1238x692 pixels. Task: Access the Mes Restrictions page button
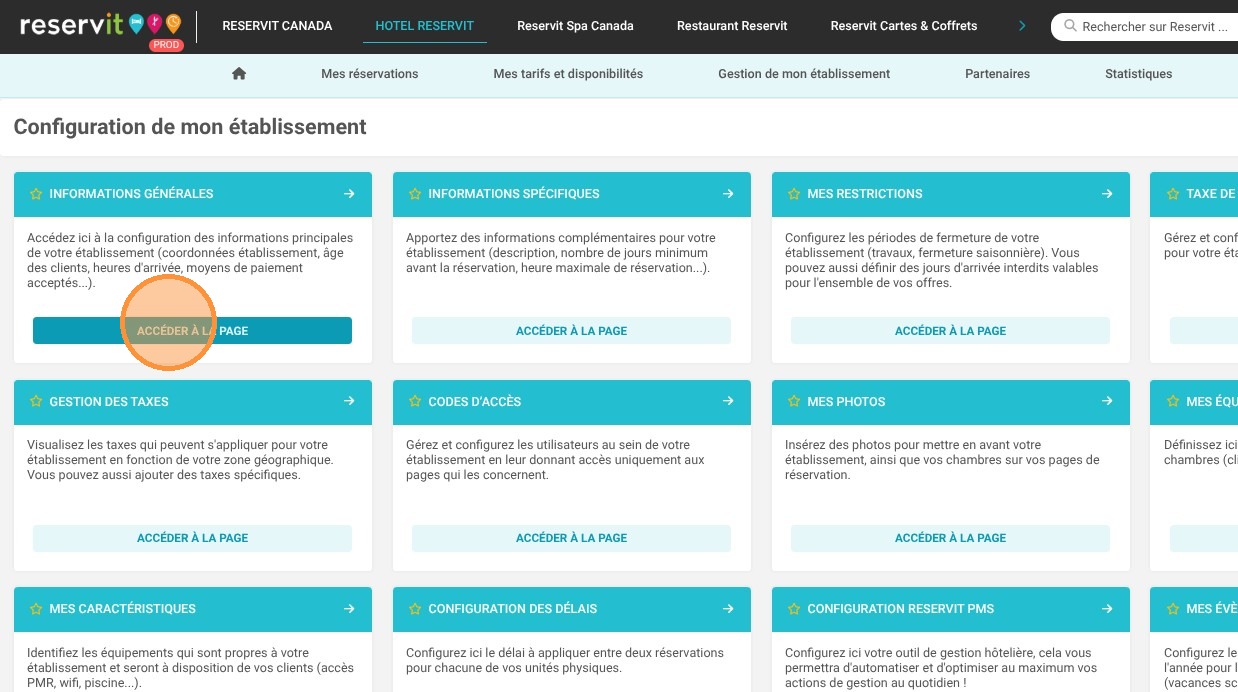click(x=950, y=331)
